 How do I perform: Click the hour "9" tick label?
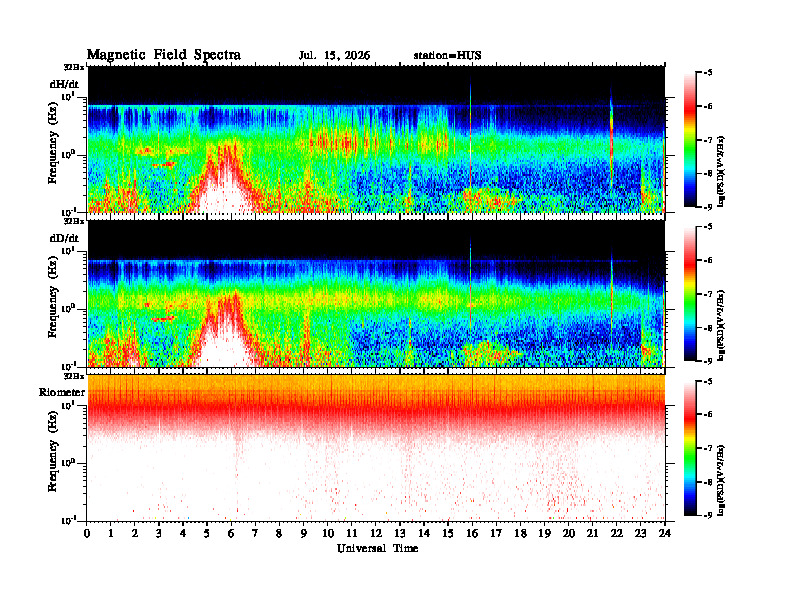coord(303,533)
